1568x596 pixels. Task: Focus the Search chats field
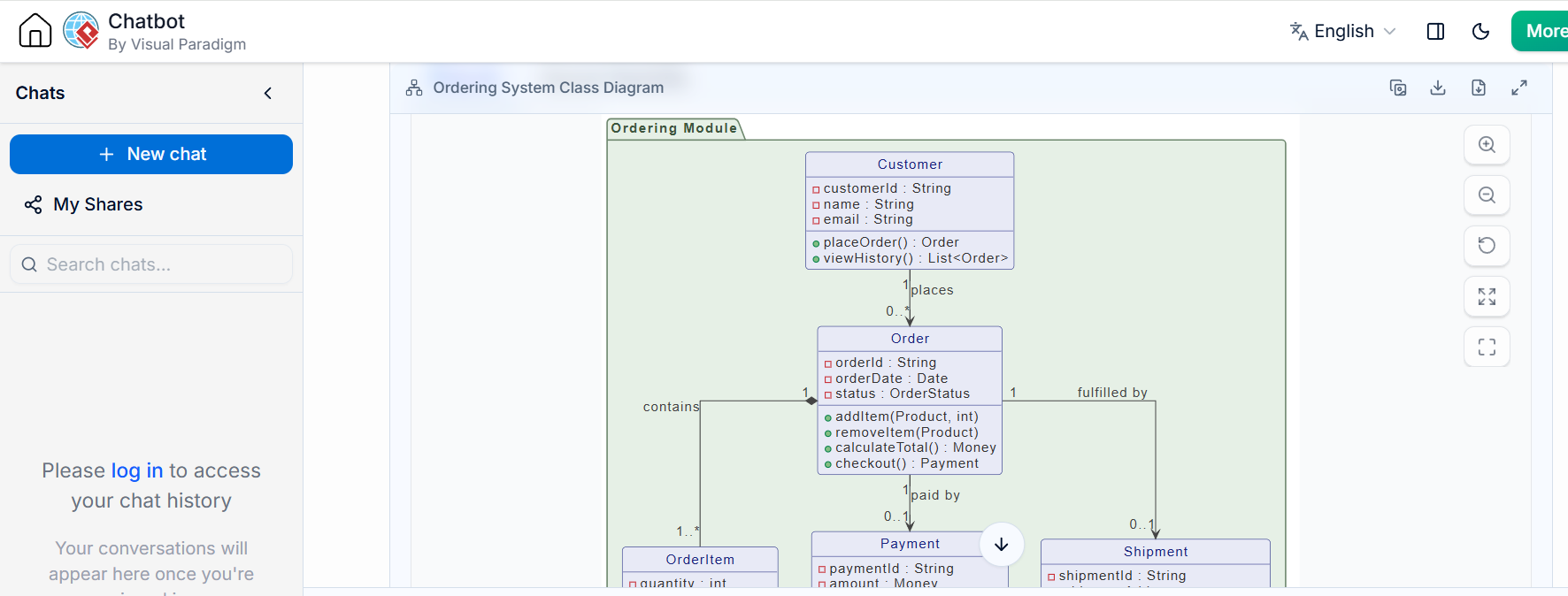pos(151,264)
